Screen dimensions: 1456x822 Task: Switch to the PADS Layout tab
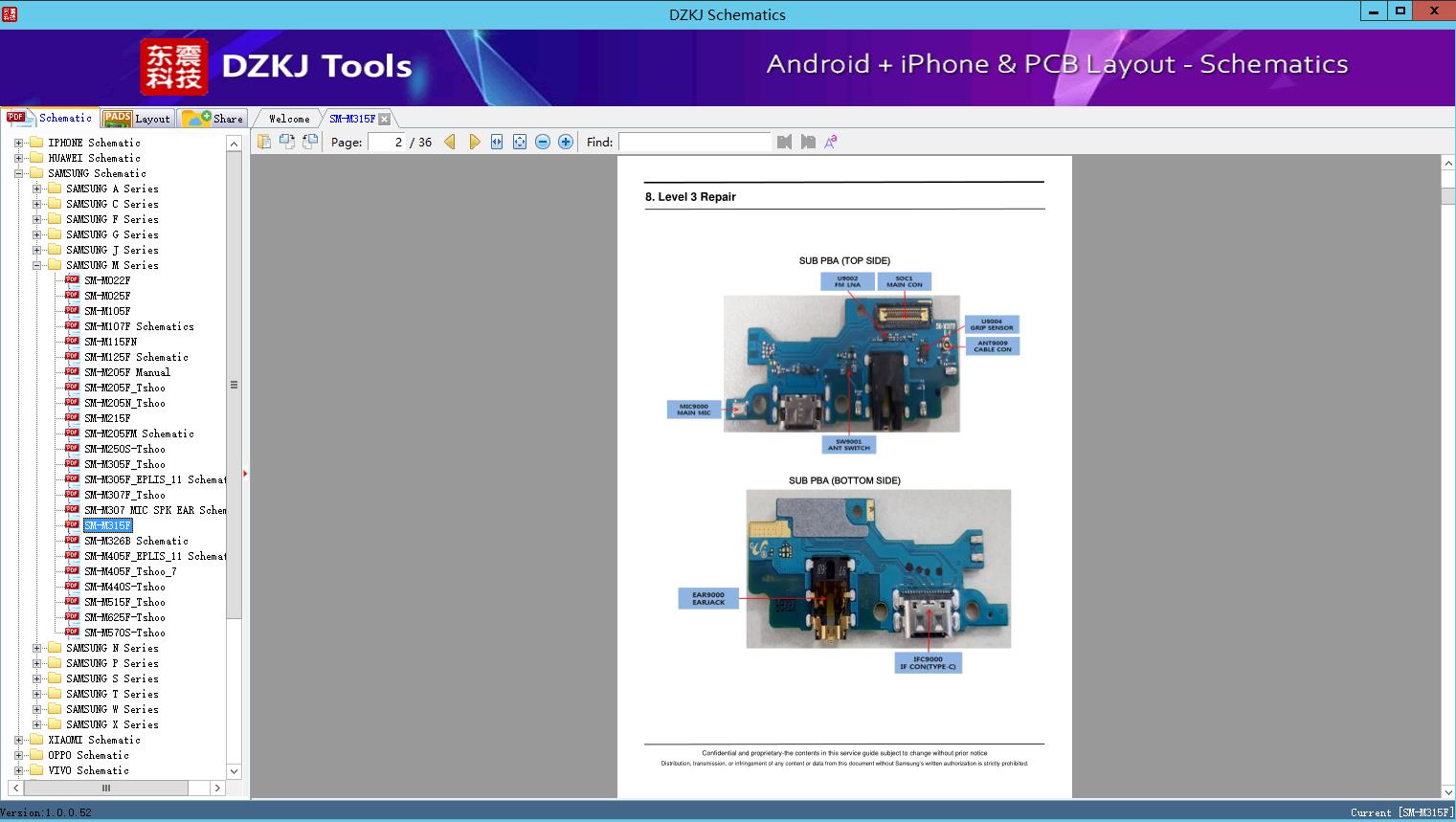pyautogui.click(x=137, y=119)
